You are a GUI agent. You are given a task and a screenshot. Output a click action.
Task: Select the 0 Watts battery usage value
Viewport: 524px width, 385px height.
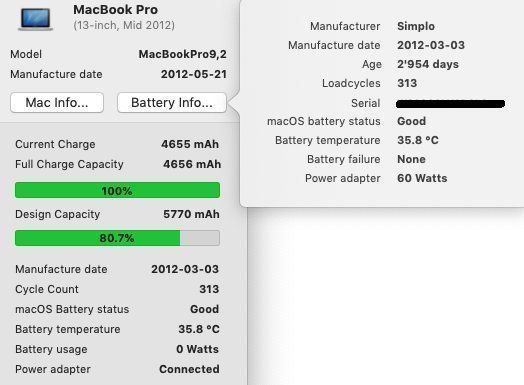198,349
